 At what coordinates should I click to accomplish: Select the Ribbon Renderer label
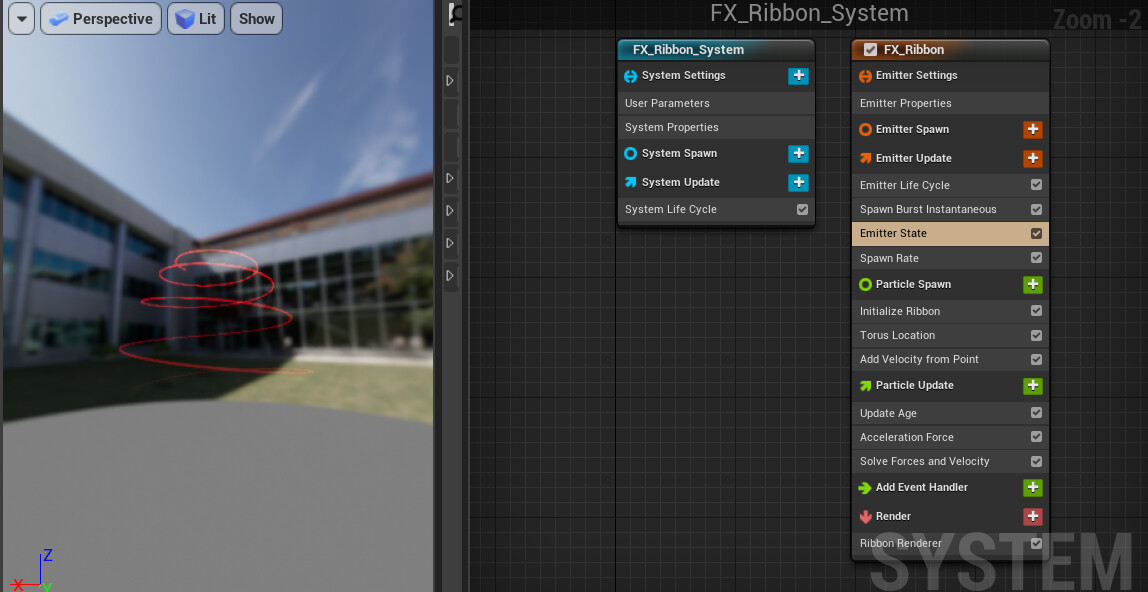(901, 543)
